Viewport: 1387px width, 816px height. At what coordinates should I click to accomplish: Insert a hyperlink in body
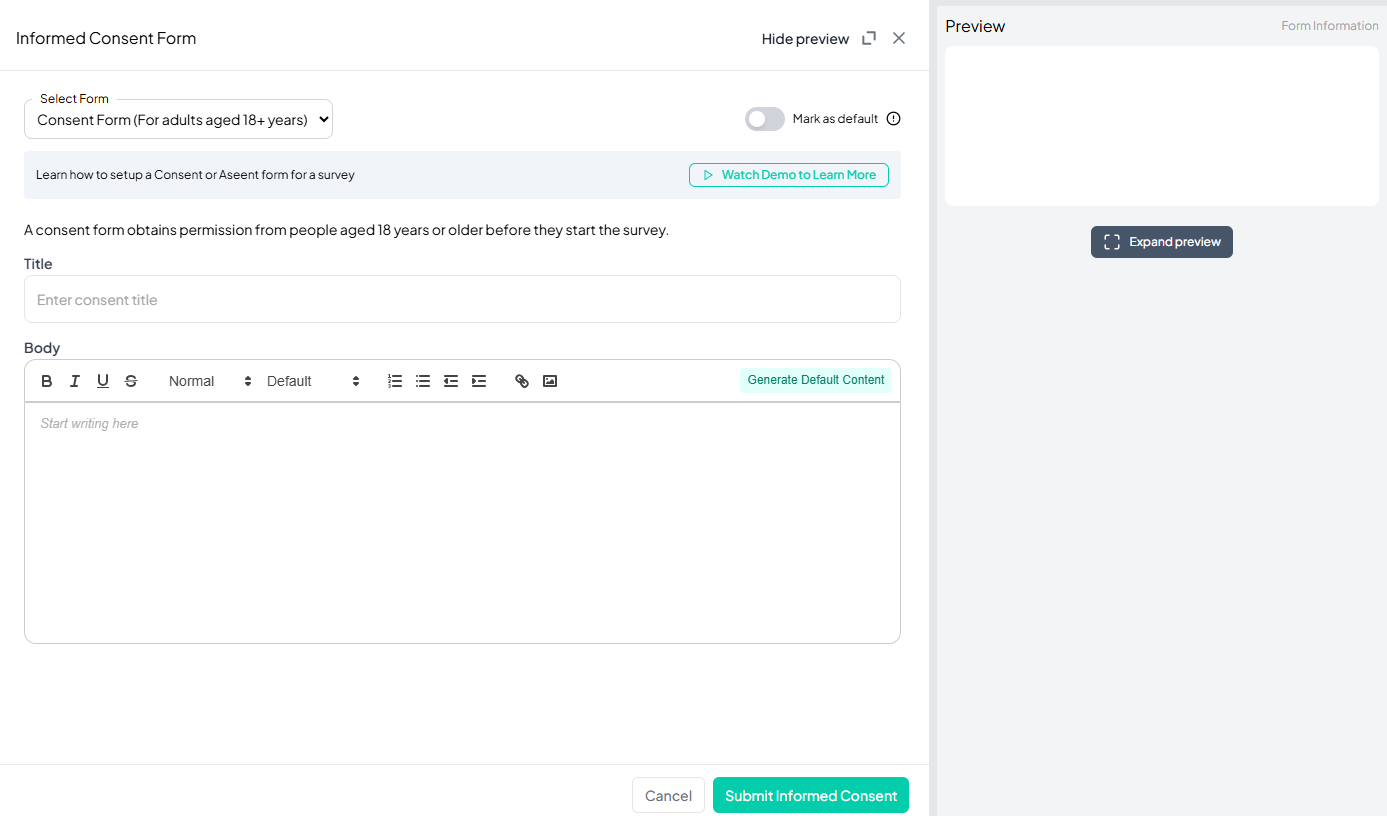tap(522, 381)
